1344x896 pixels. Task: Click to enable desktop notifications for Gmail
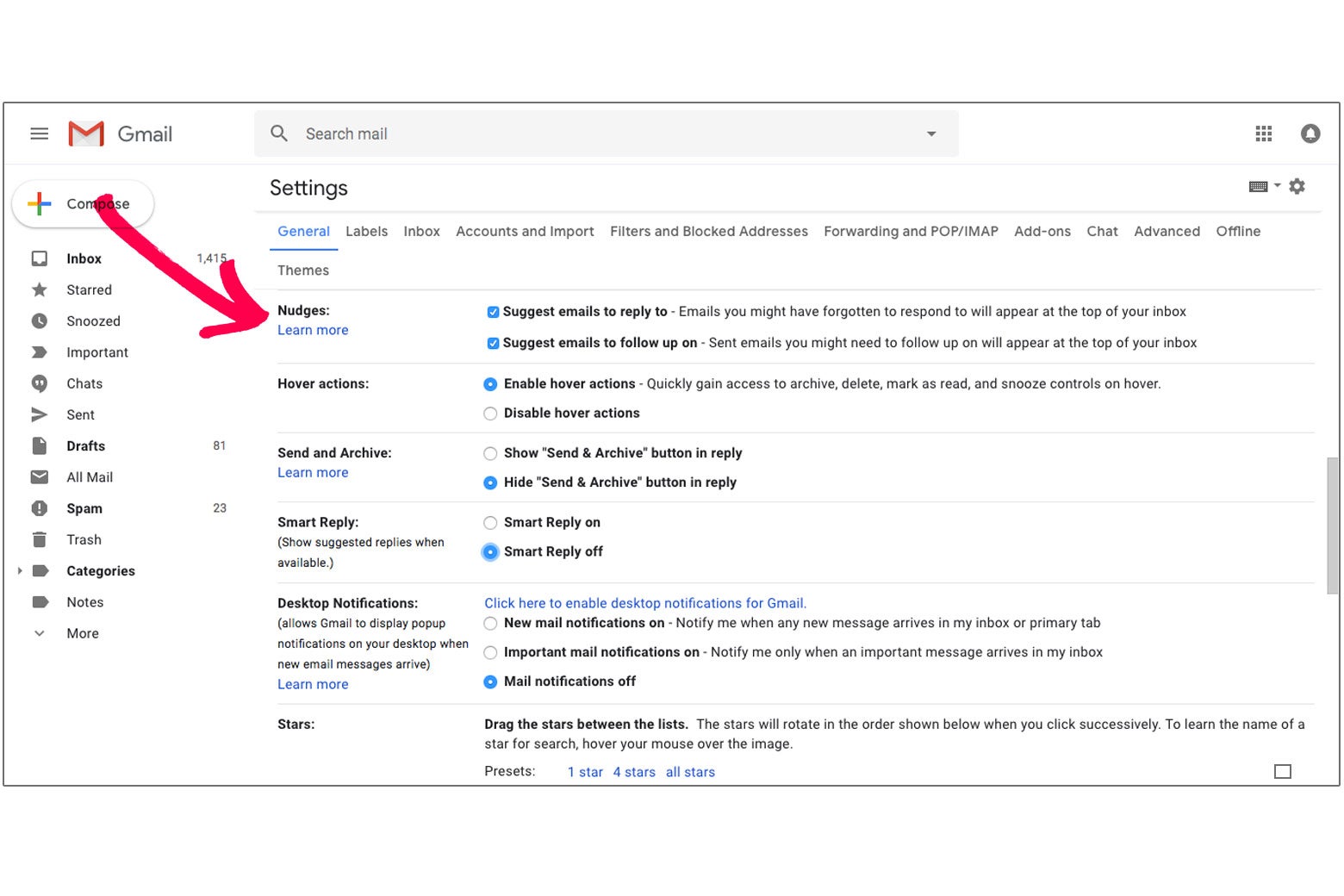[644, 603]
